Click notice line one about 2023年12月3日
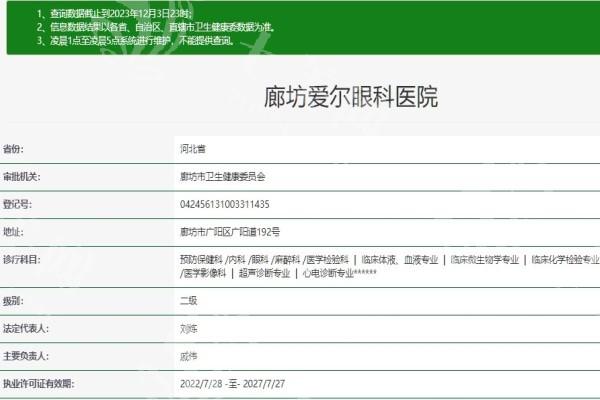600x400 pixels. click(115, 14)
